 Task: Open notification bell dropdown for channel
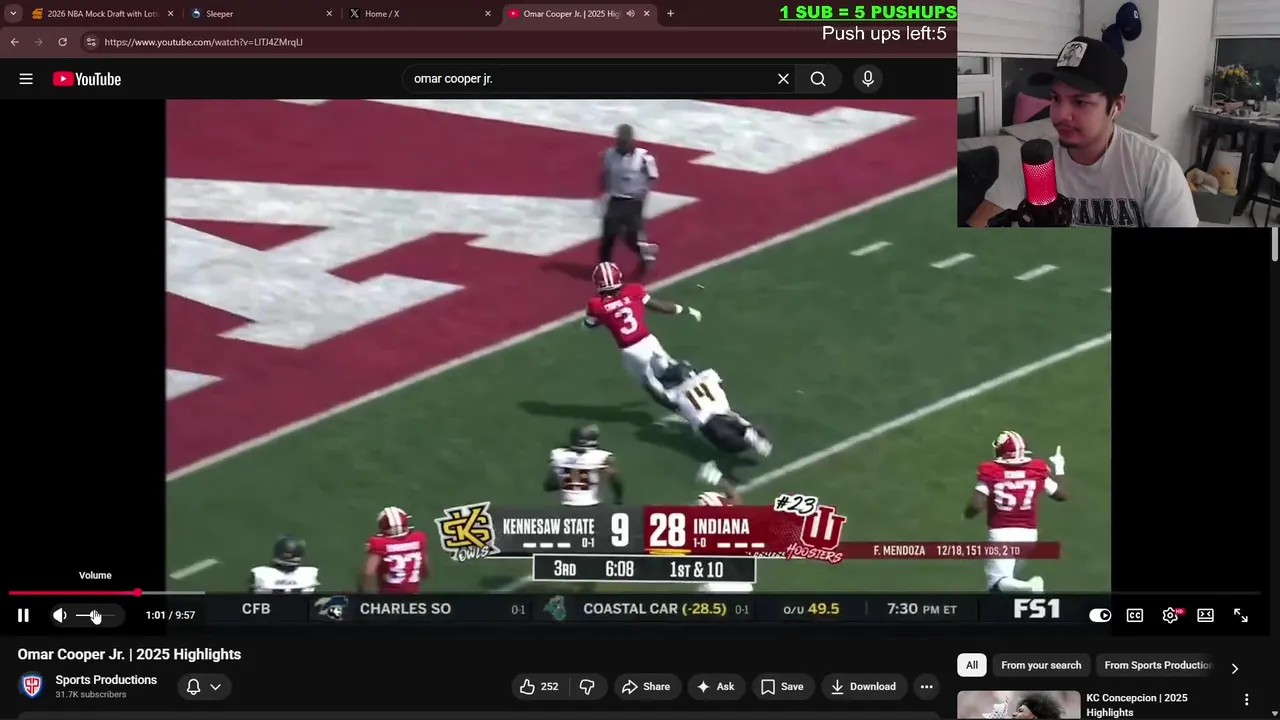pyautogui.click(x=203, y=686)
